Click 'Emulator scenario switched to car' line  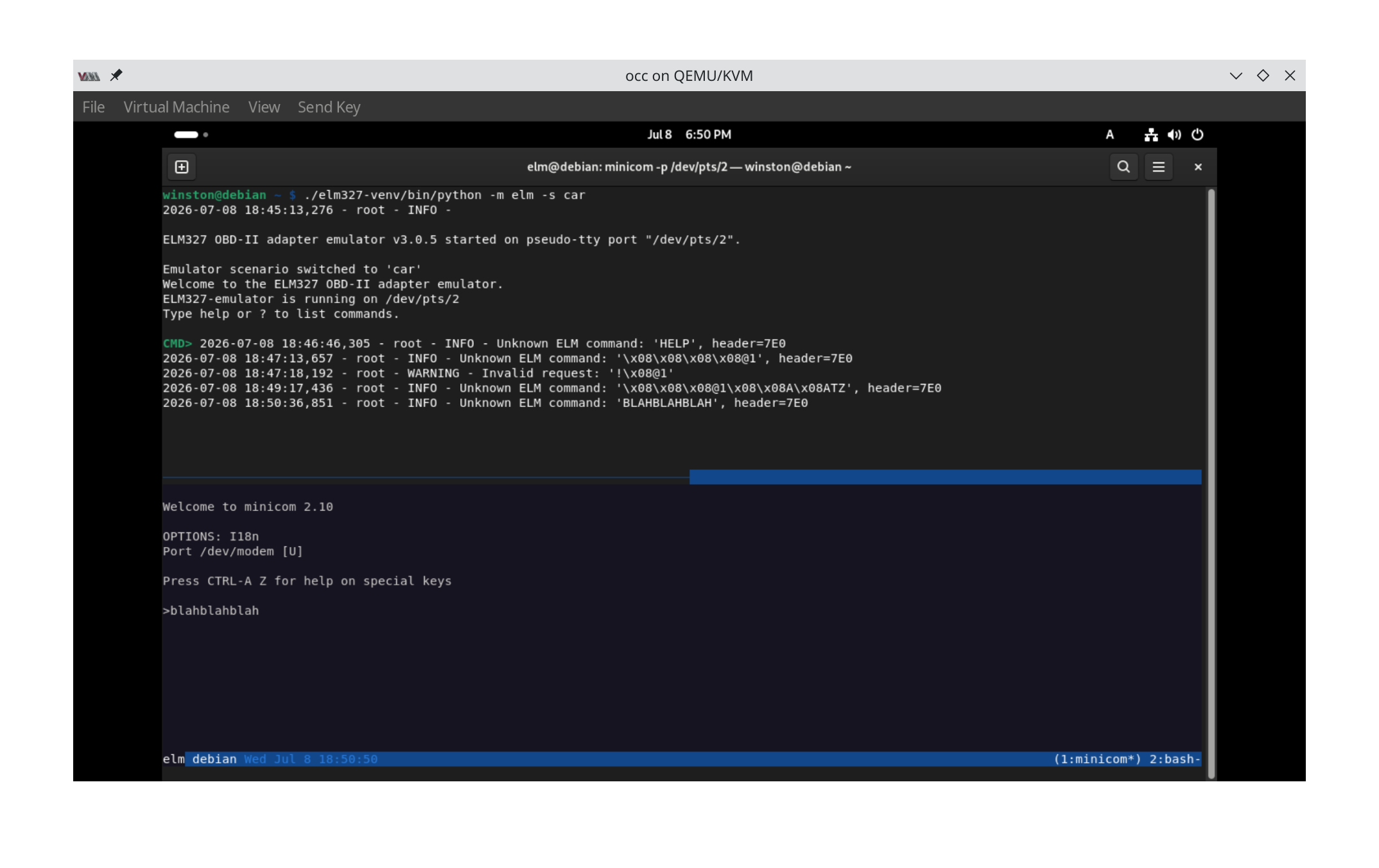click(x=292, y=269)
